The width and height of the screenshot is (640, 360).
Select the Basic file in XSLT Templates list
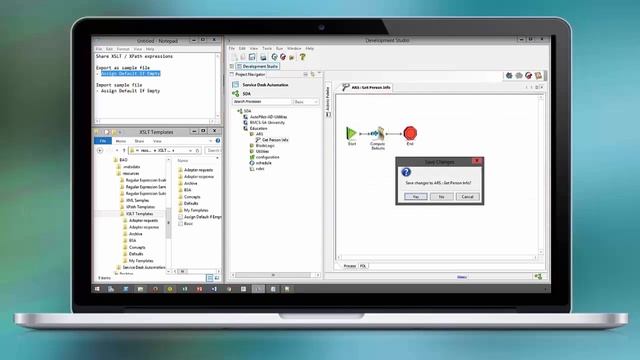pos(188,224)
